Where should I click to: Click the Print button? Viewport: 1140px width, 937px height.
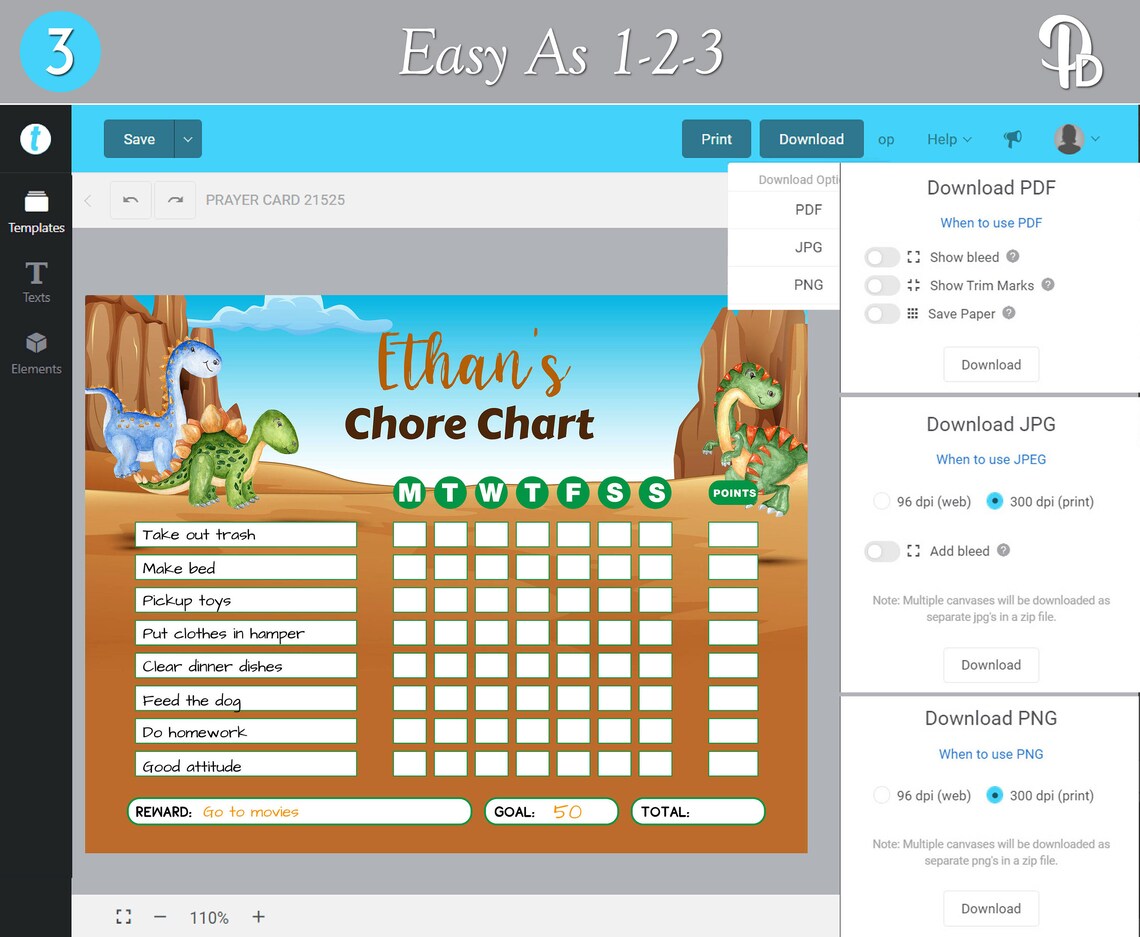pos(716,139)
